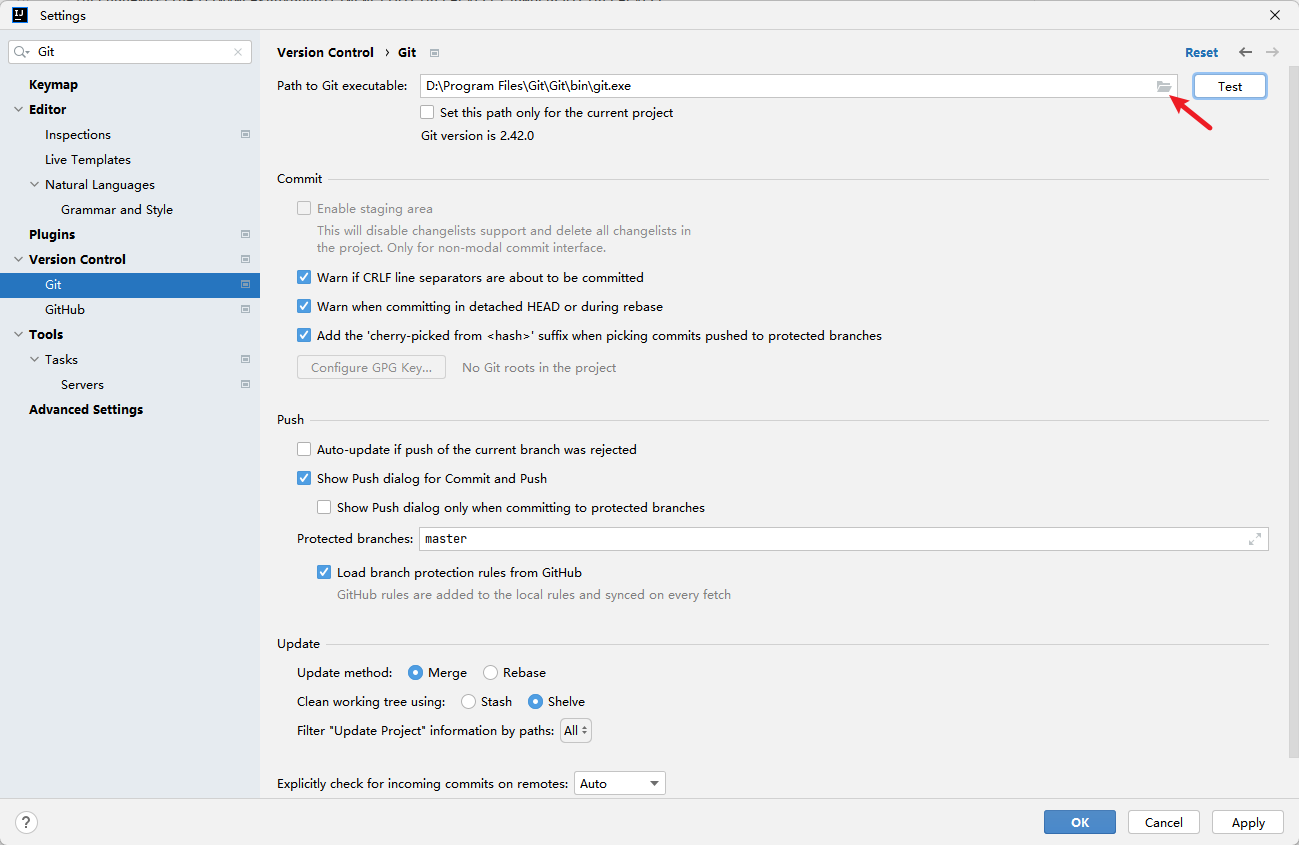Viewport: 1299px width, 845px height.
Task: Select the Rebase update method
Action: 490,673
